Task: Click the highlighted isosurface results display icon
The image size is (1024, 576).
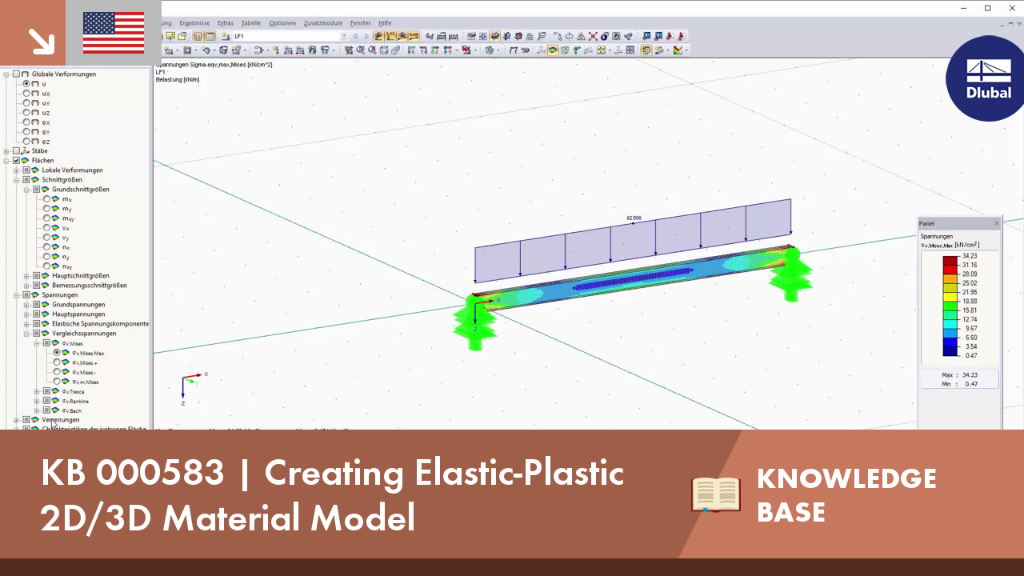Action: pyautogui.click(x=552, y=50)
